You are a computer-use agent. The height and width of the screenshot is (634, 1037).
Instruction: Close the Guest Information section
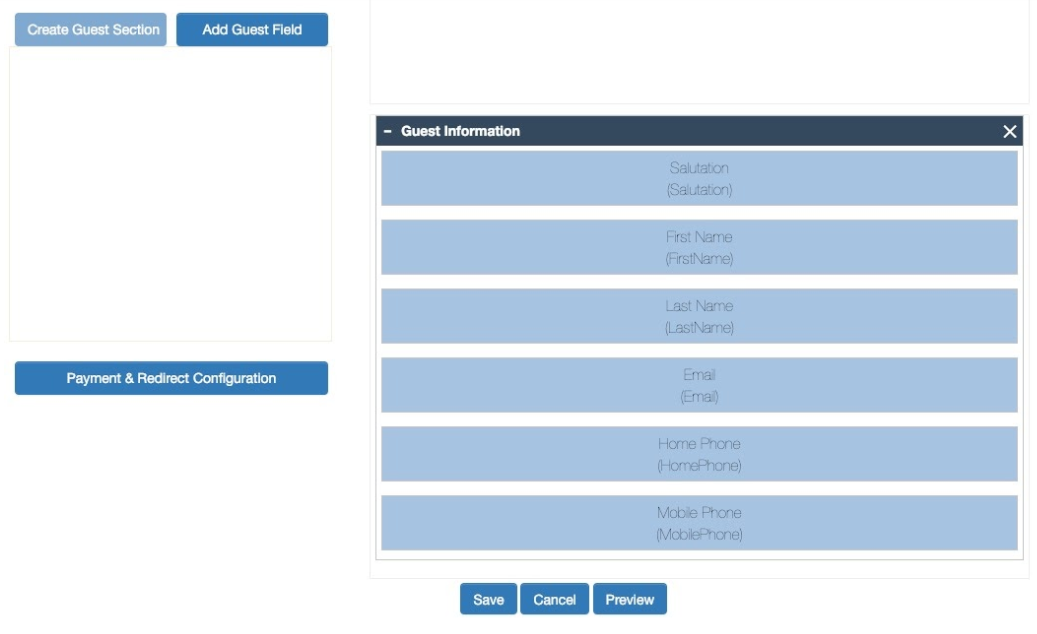pos(1009,131)
